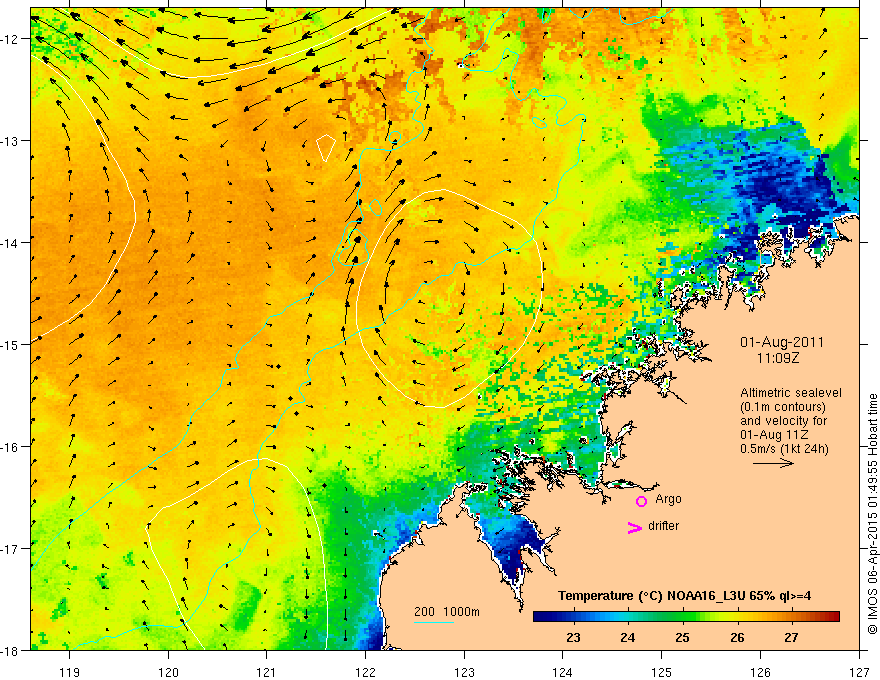Click the Argo legend text
The image size is (880, 680).
coord(668,499)
